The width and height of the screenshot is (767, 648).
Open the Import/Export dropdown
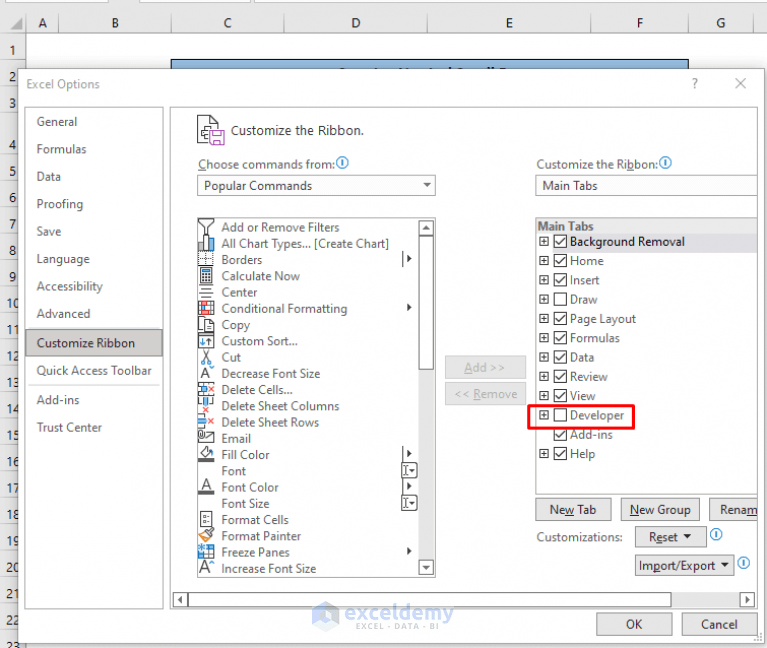pos(684,565)
